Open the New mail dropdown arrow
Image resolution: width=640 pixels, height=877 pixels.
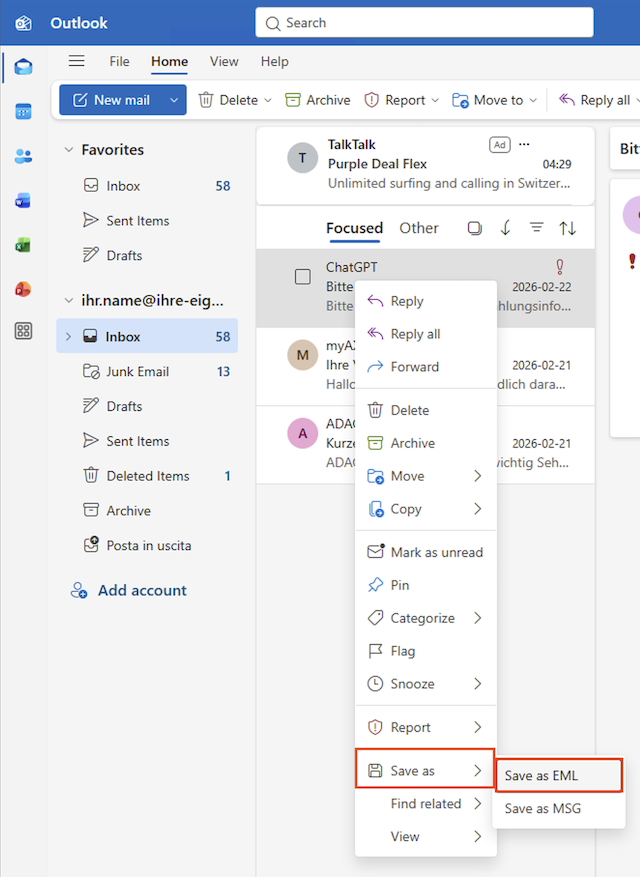174,100
